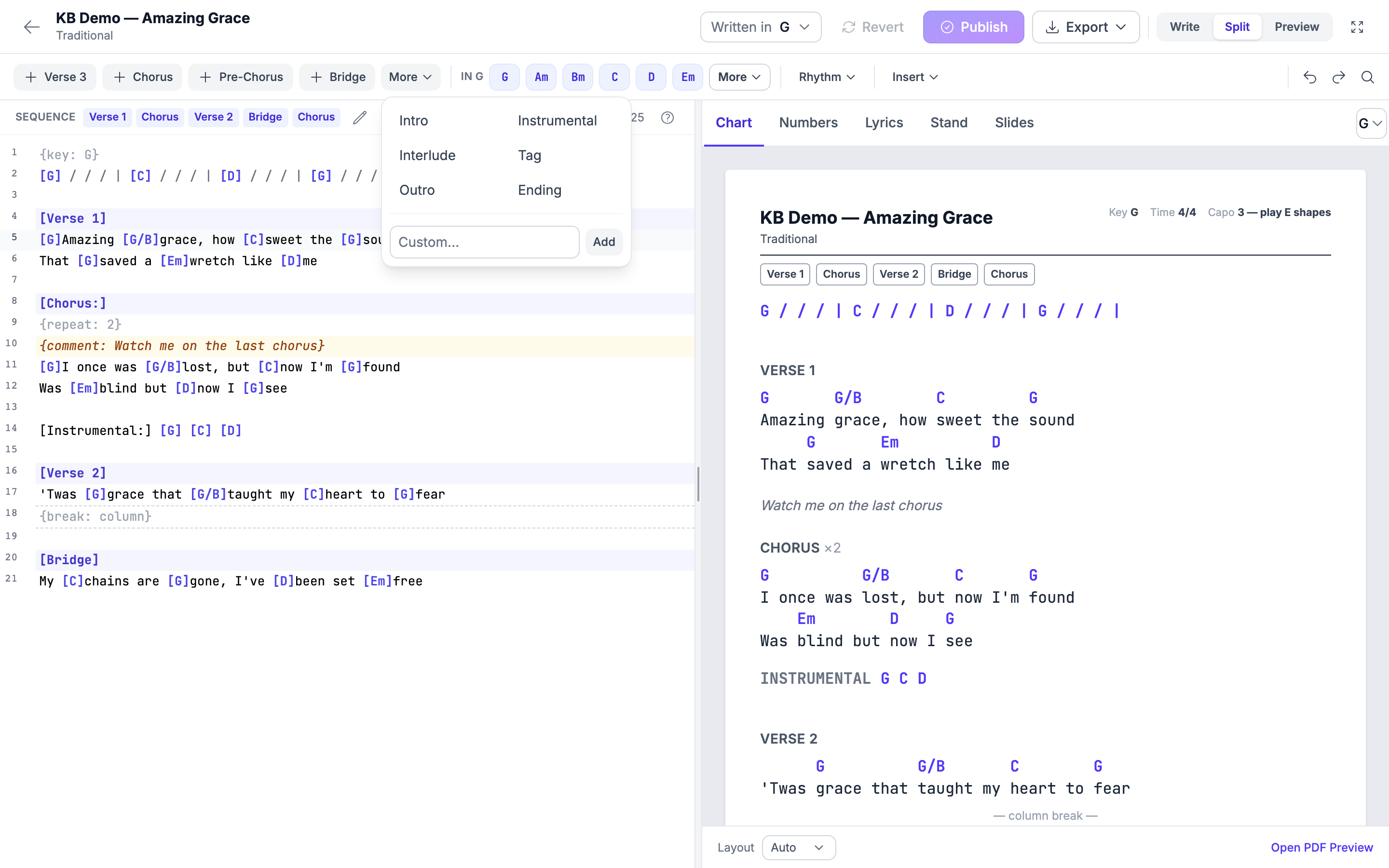The image size is (1389, 868).
Task: Add a Bridge section from the toolbar
Action: click(337, 77)
